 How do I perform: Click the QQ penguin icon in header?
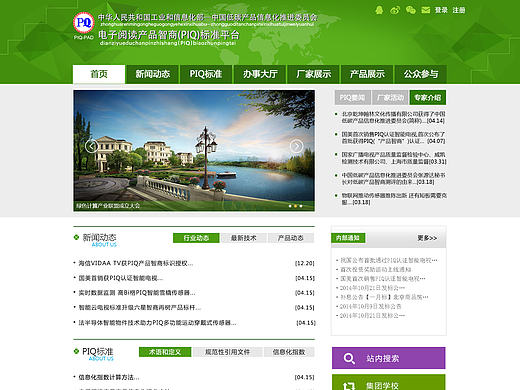(x=379, y=10)
